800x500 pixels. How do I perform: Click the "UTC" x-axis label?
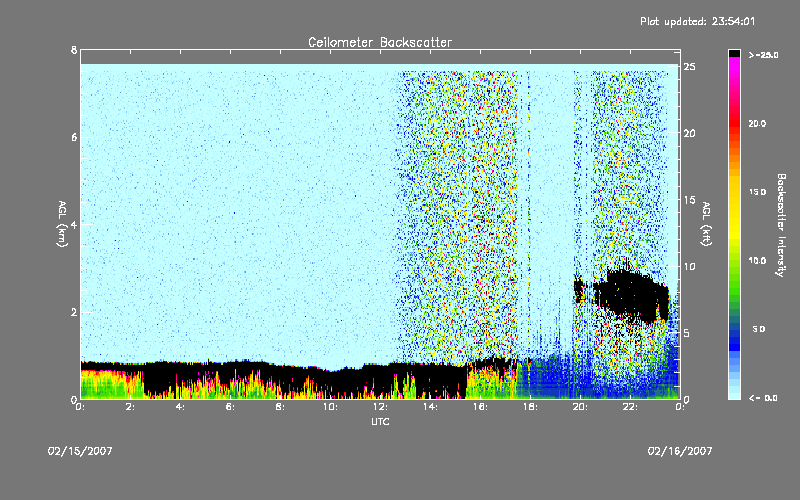(380, 421)
